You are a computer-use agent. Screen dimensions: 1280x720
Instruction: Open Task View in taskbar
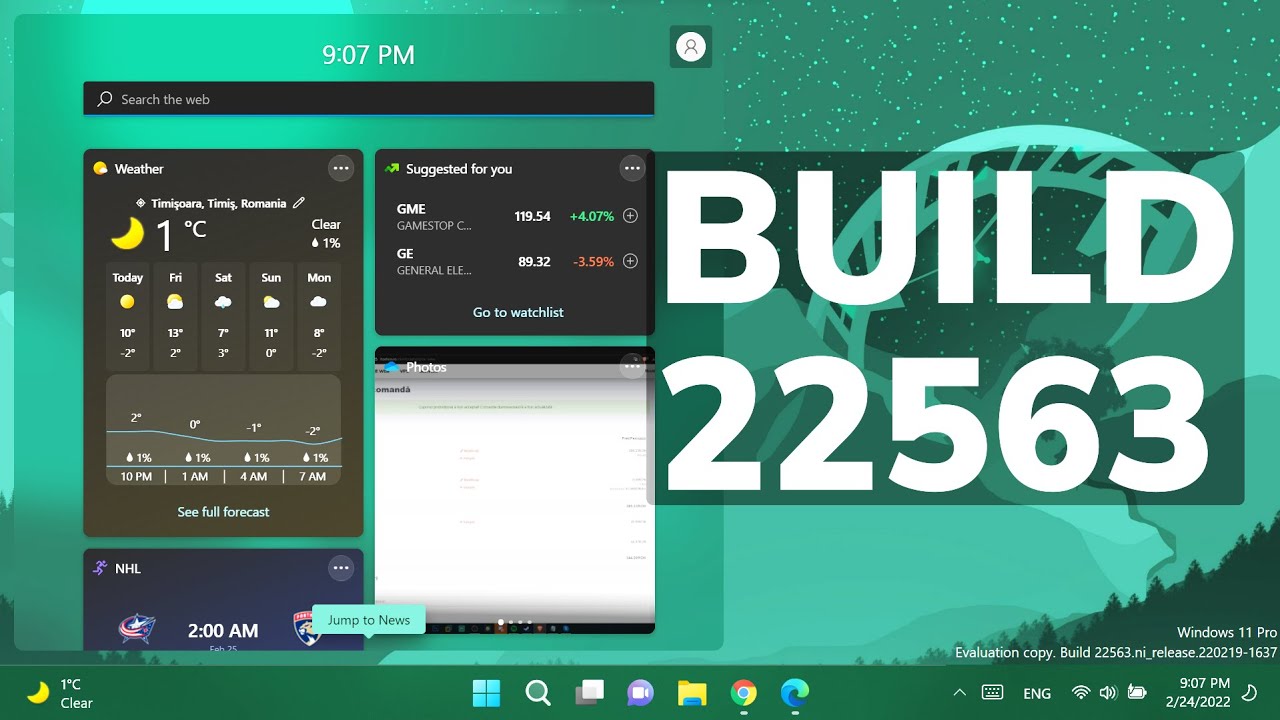(x=590, y=692)
